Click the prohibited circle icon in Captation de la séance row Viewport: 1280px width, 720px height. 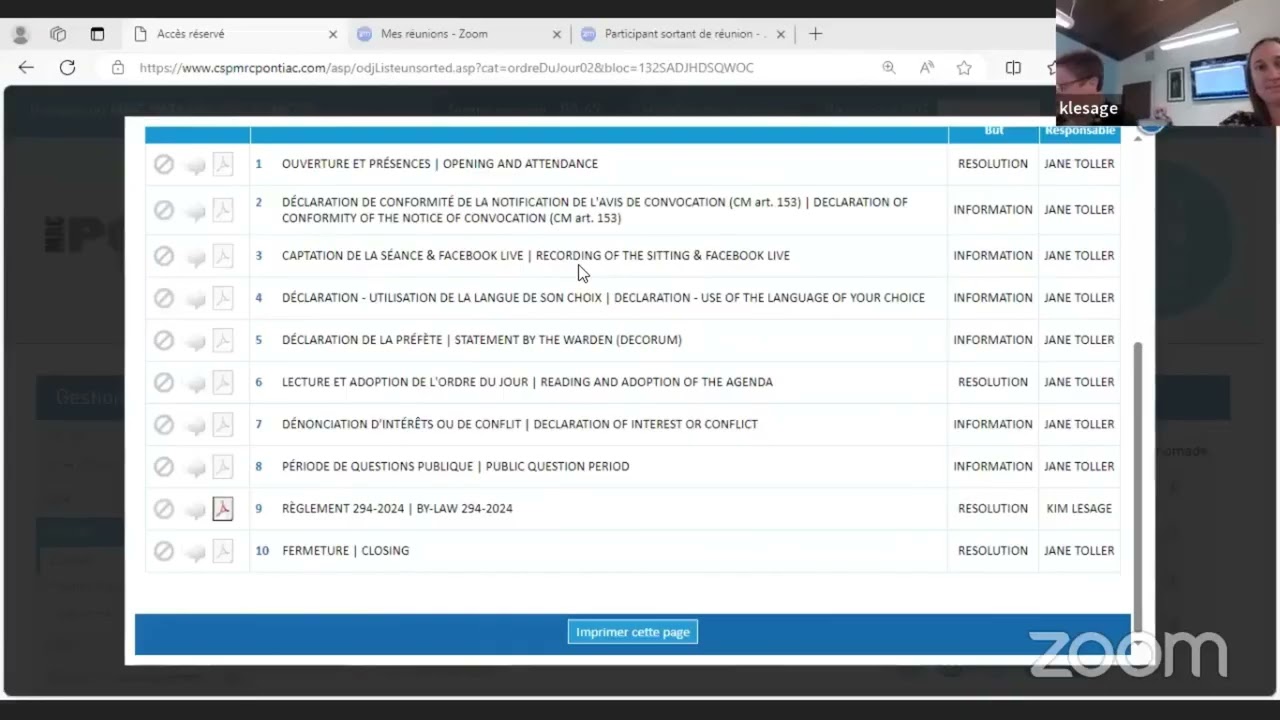[164, 256]
